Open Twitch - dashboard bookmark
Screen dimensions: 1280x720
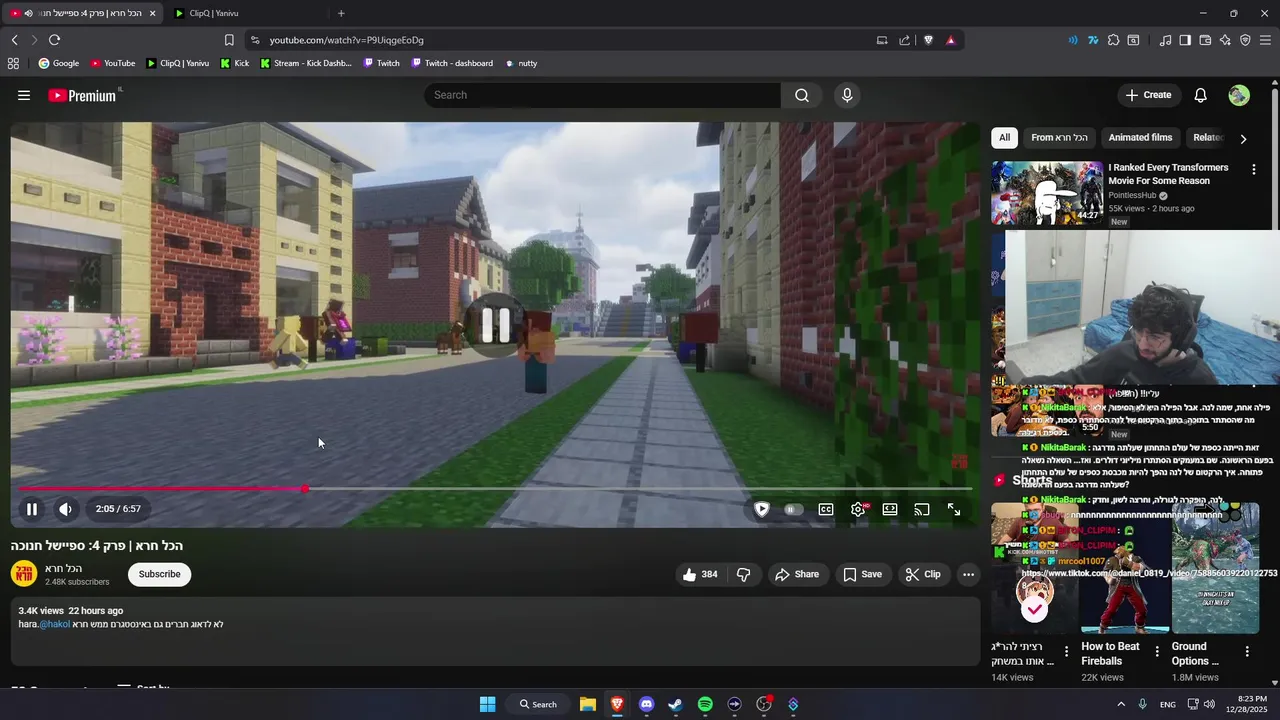pos(452,63)
